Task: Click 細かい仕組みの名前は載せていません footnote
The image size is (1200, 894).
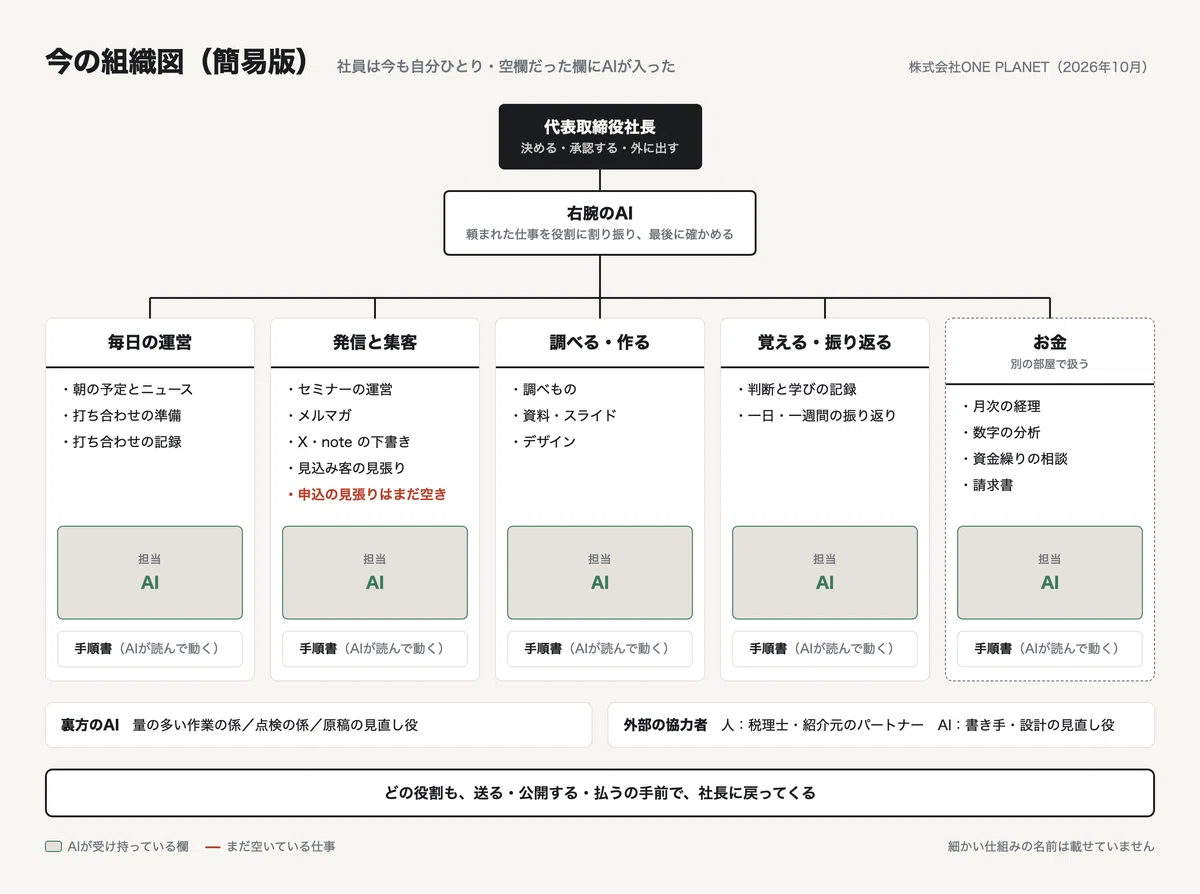Action: 1051,847
